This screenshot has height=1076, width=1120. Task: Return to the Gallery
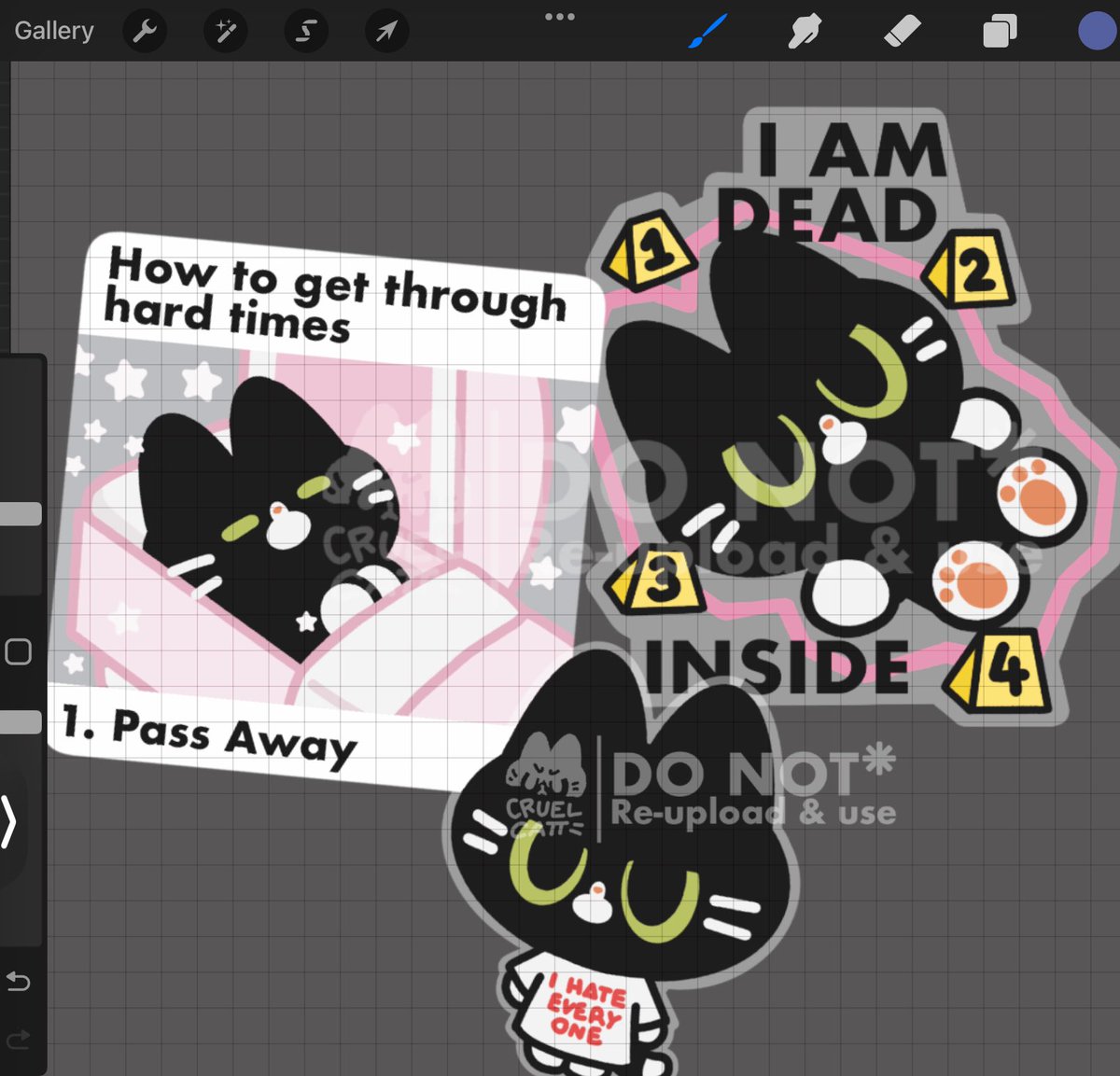coord(54,31)
